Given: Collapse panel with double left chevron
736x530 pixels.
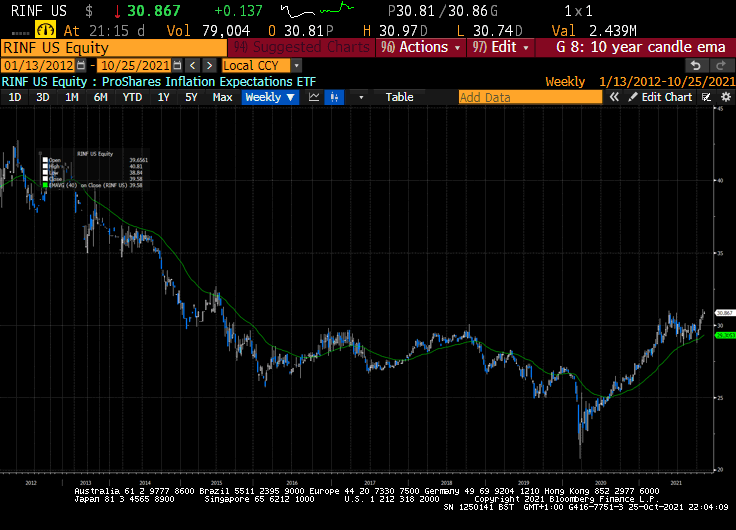Looking at the screenshot, I should click(x=614, y=97).
